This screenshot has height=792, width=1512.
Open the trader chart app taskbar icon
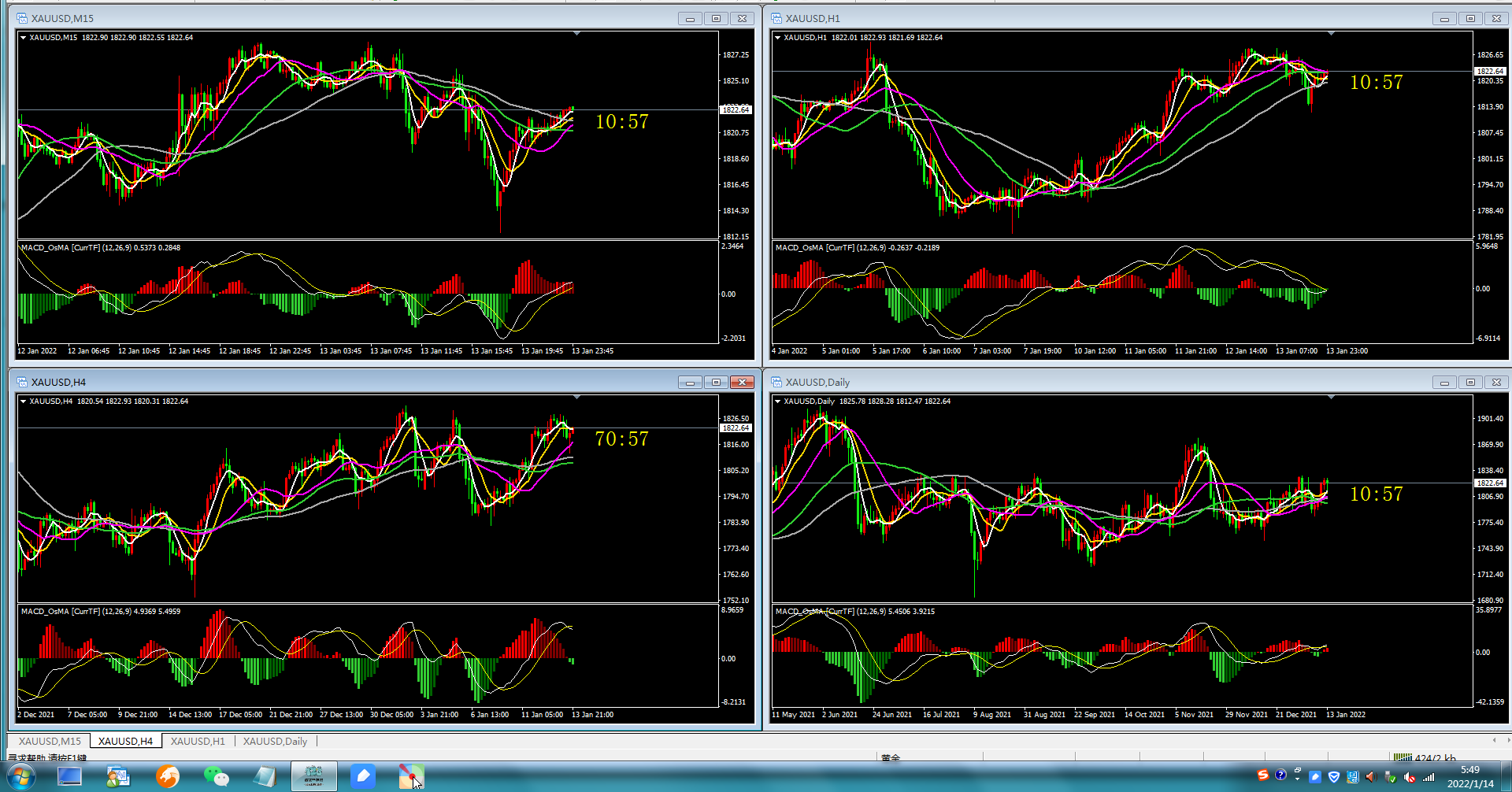[x=118, y=776]
